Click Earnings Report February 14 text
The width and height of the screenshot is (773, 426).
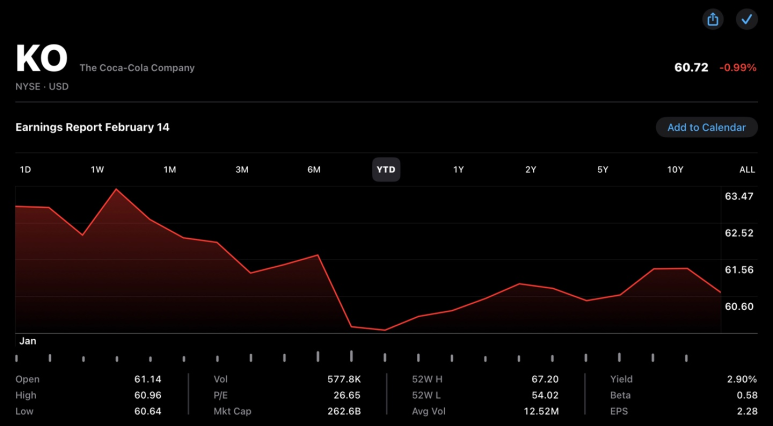click(x=92, y=127)
